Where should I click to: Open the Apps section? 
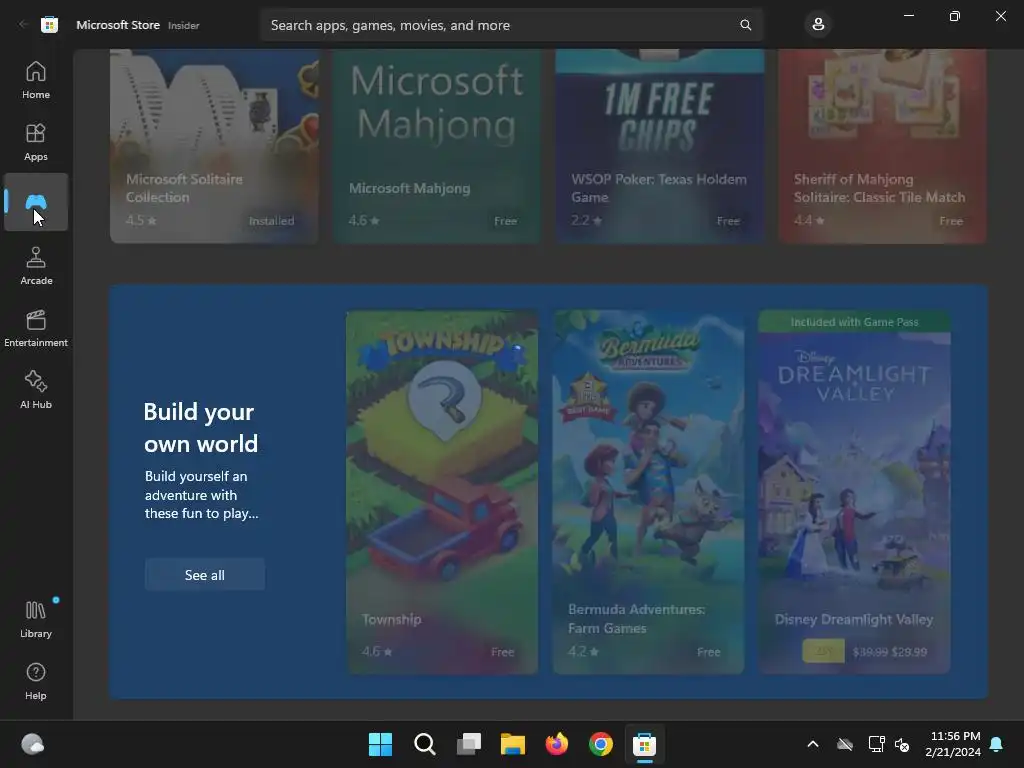(x=36, y=142)
